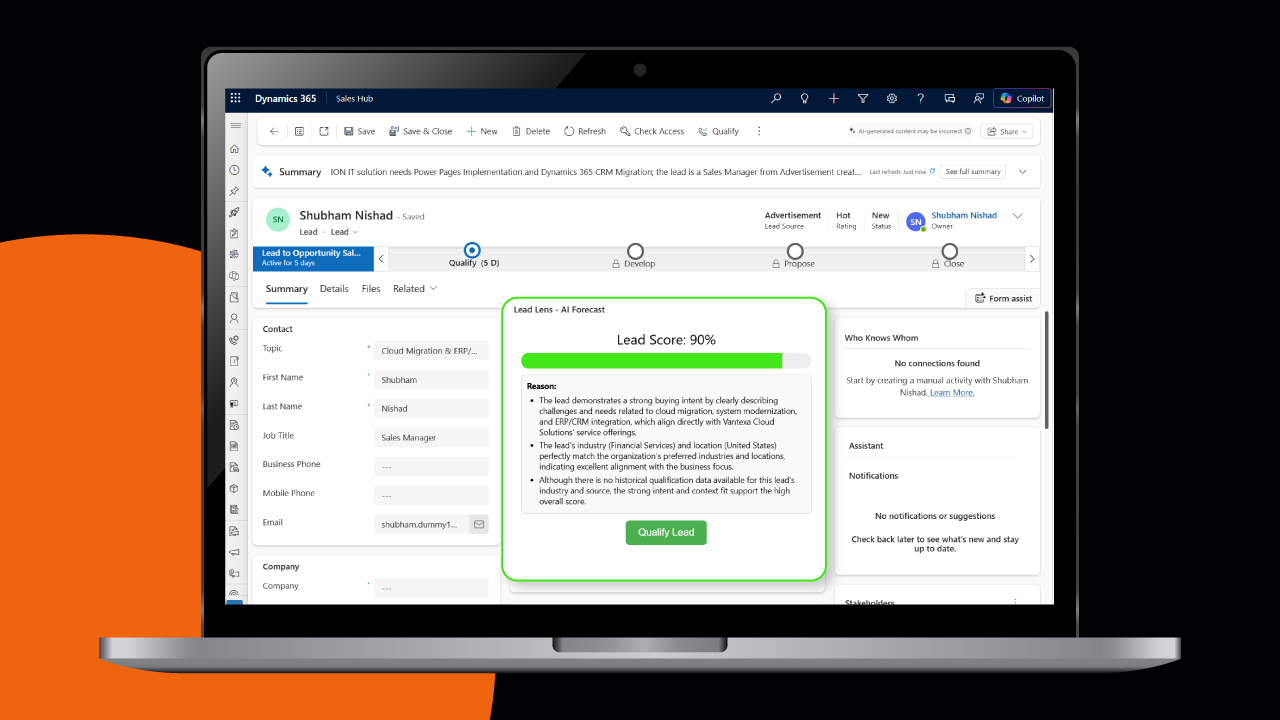
Task: Click the lightbulb assistant icon
Action: pyautogui.click(x=804, y=99)
